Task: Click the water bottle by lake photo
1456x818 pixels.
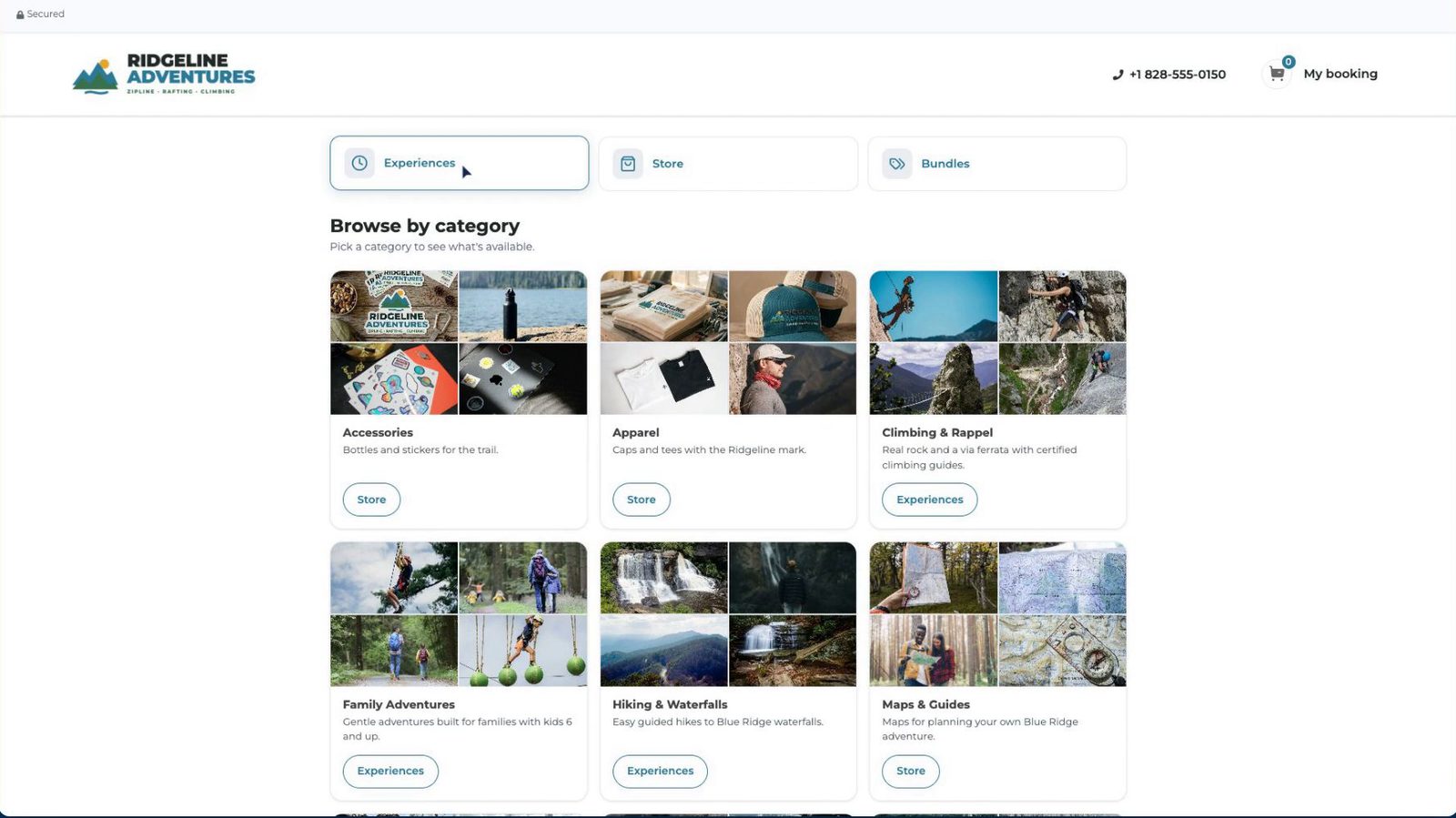Action: 523,306
